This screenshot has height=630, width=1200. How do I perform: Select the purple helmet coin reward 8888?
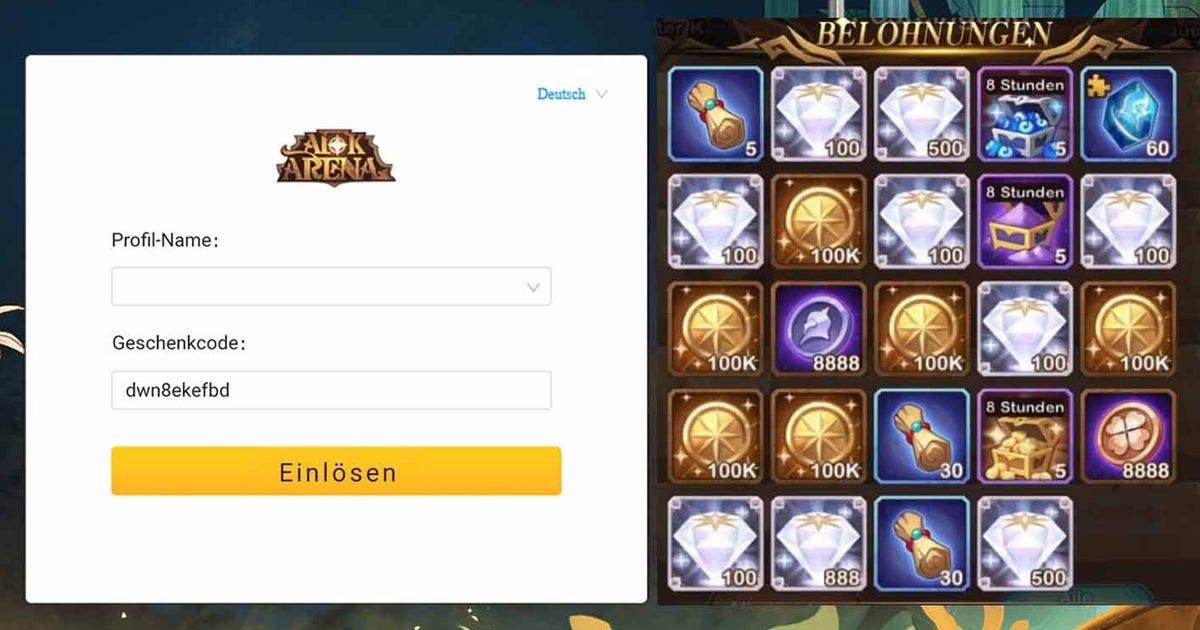coord(819,329)
